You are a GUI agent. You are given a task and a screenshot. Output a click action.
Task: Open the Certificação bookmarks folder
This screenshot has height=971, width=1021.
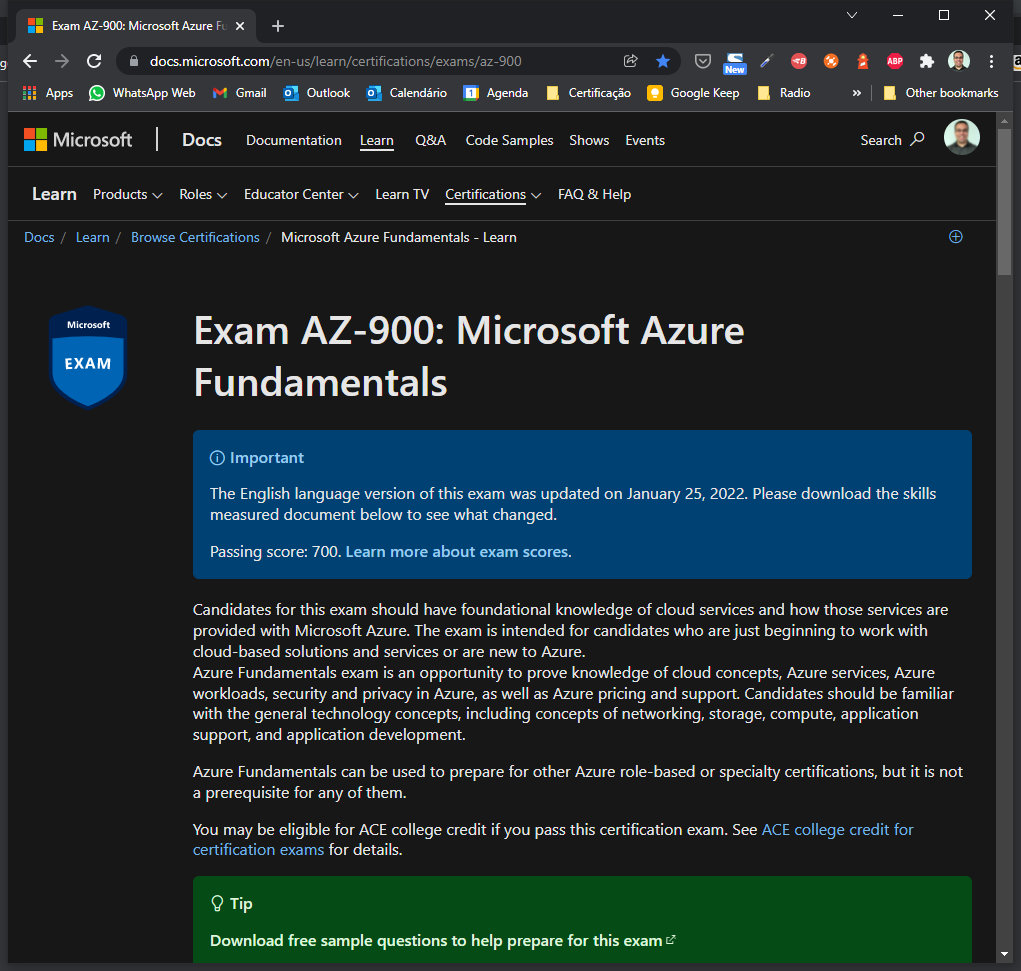tap(589, 93)
